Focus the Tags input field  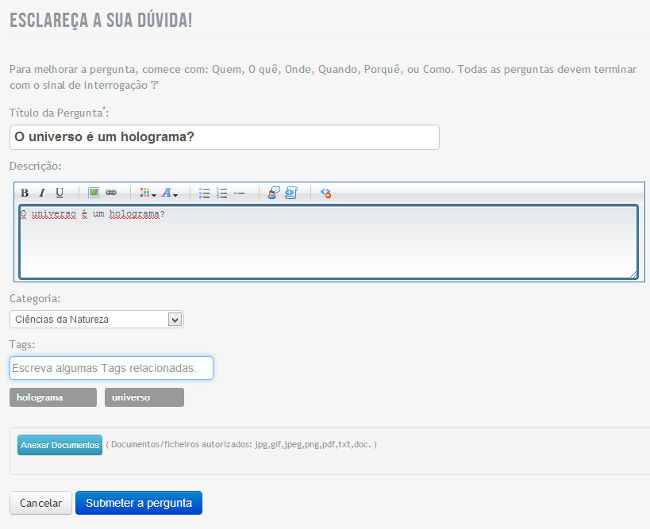tap(111, 369)
